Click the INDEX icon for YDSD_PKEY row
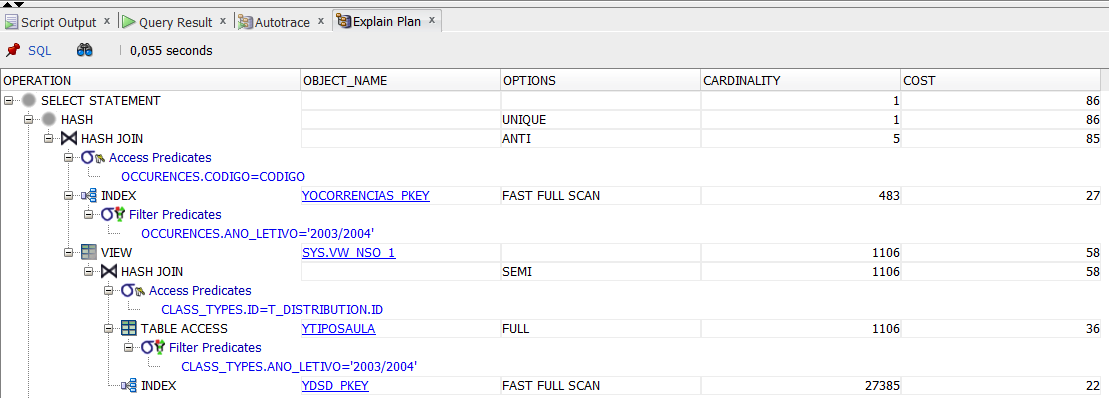The height and width of the screenshot is (398, 1109). tap(129, 385)
